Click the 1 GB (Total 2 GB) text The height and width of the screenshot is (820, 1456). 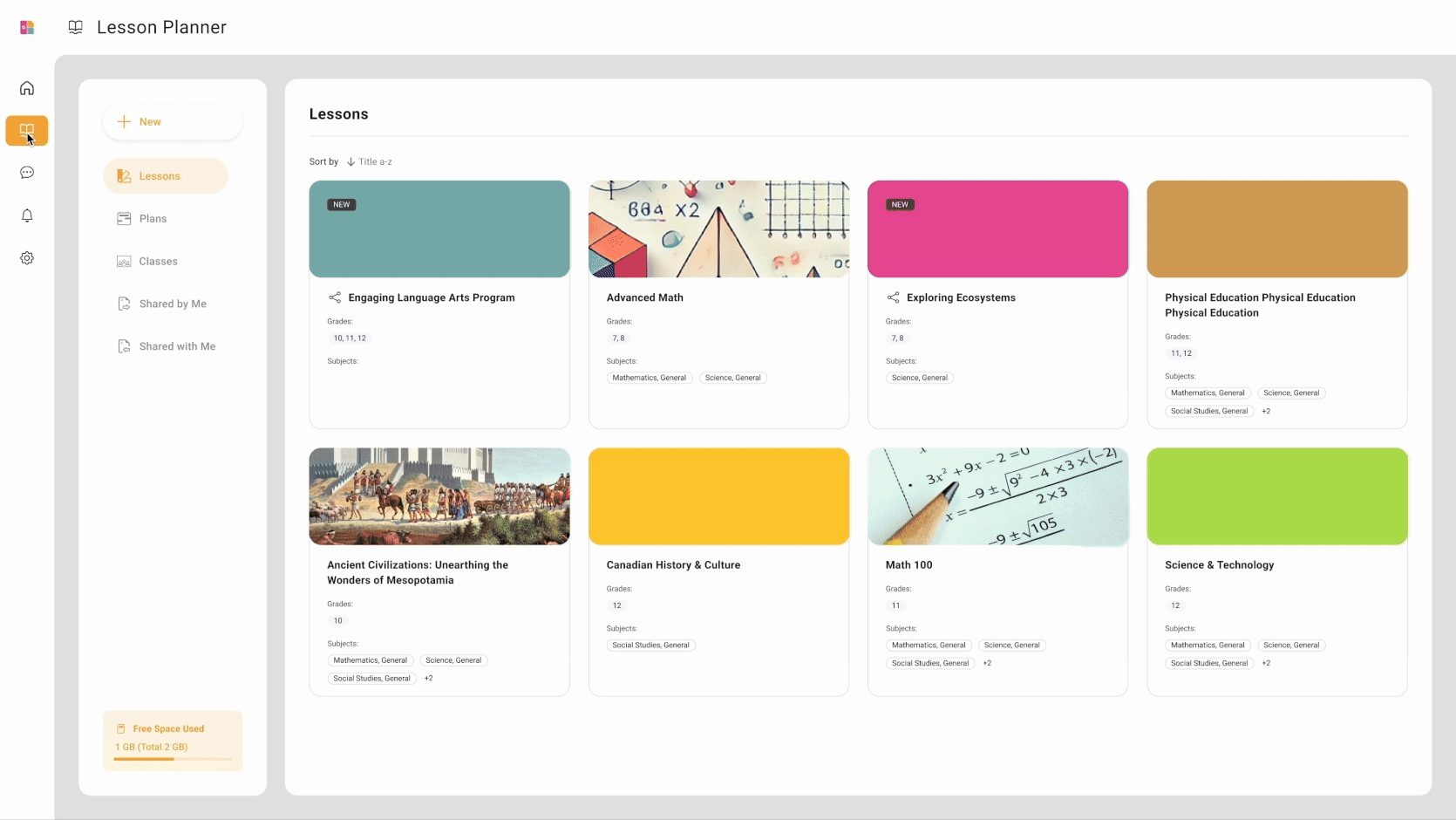152,748
